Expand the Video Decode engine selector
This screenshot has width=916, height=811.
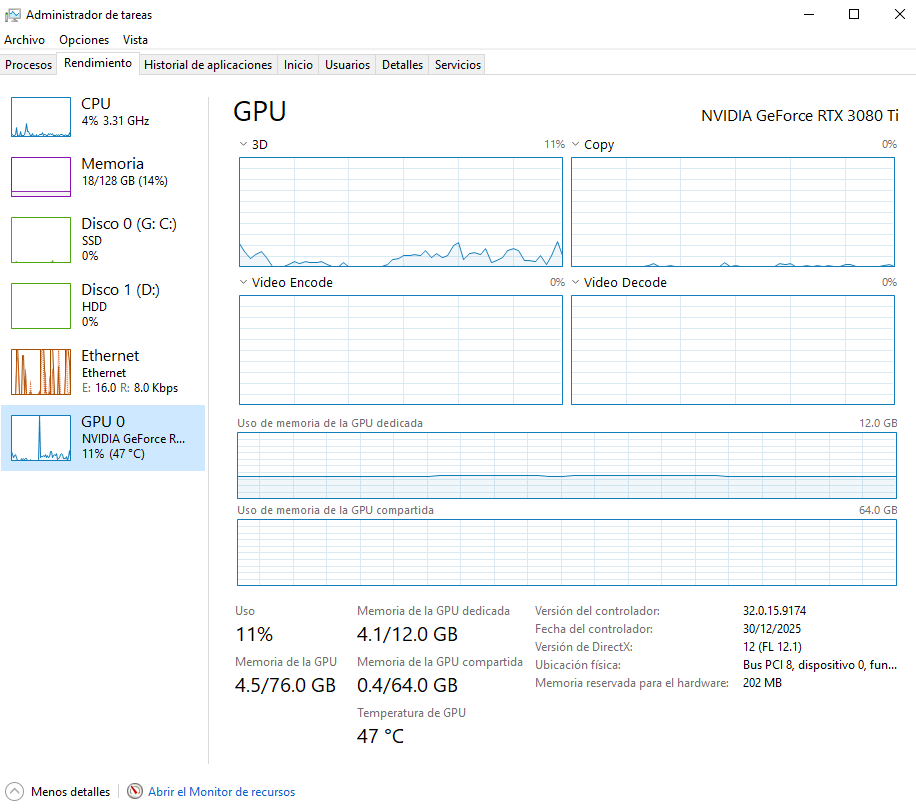pos(576,282)
